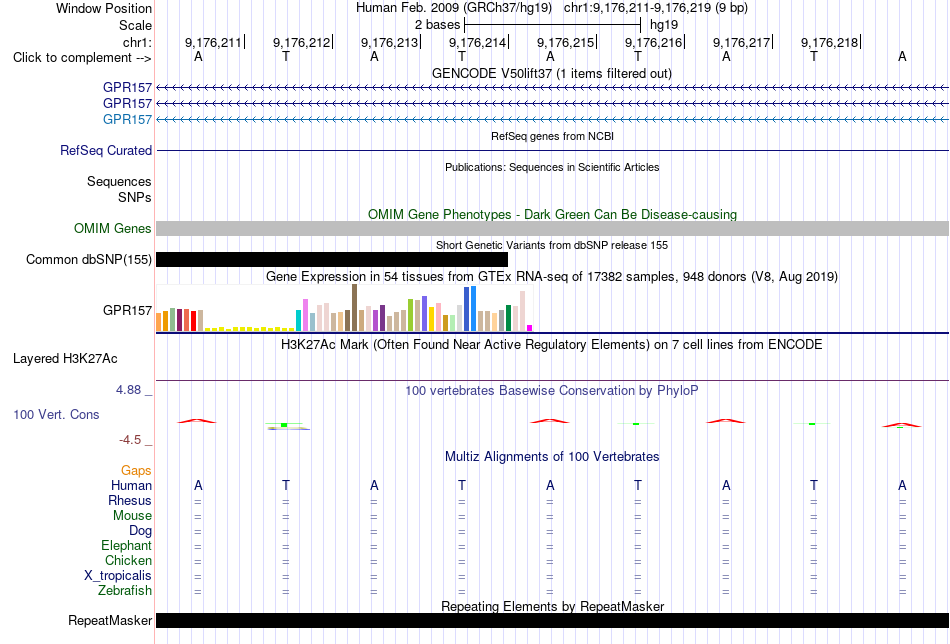Click the 'X_tropicalis' alignment row label
The height and width of the screenshot is (644, 950).
[118, 576]
